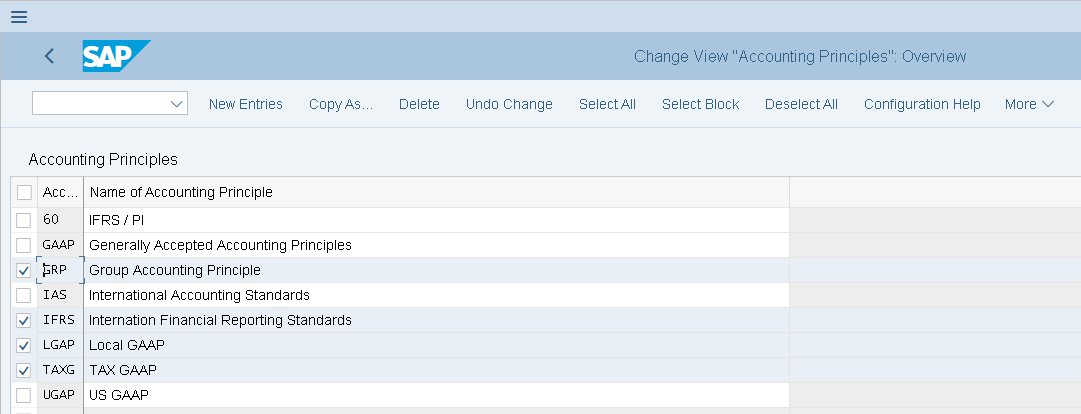Click Deselect All
The image size is (1081, 414).
(801, 104)
